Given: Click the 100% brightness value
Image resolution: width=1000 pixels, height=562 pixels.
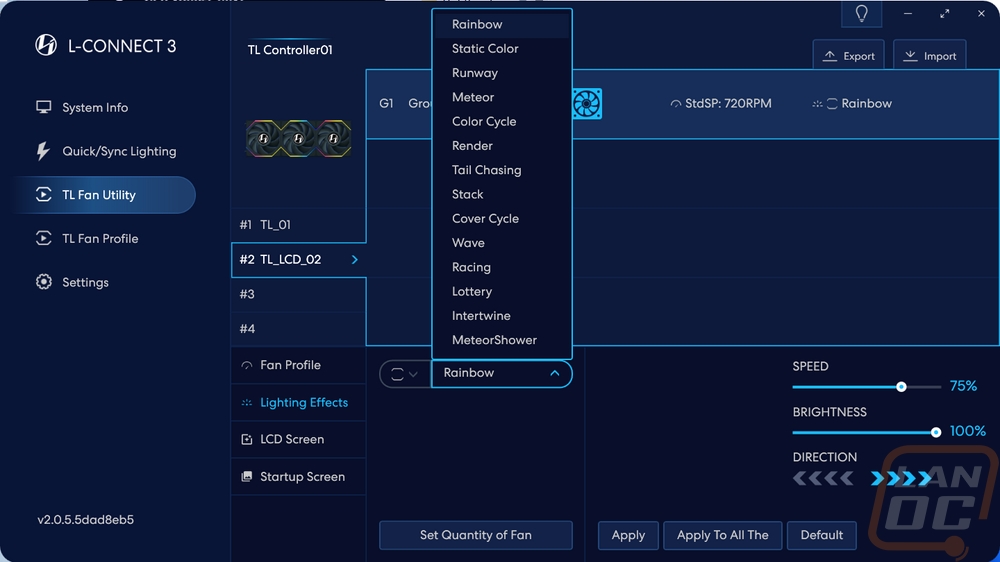Looking at the screenshot, I should (967, 431).
